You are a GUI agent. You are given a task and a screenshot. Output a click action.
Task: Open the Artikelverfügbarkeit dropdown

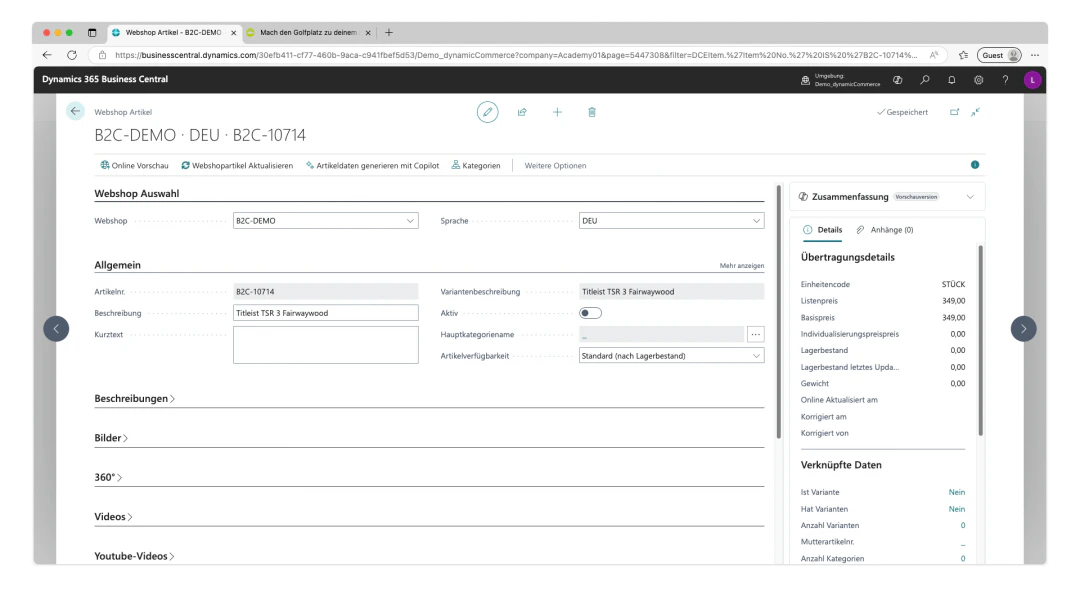(x=672, y=355)
